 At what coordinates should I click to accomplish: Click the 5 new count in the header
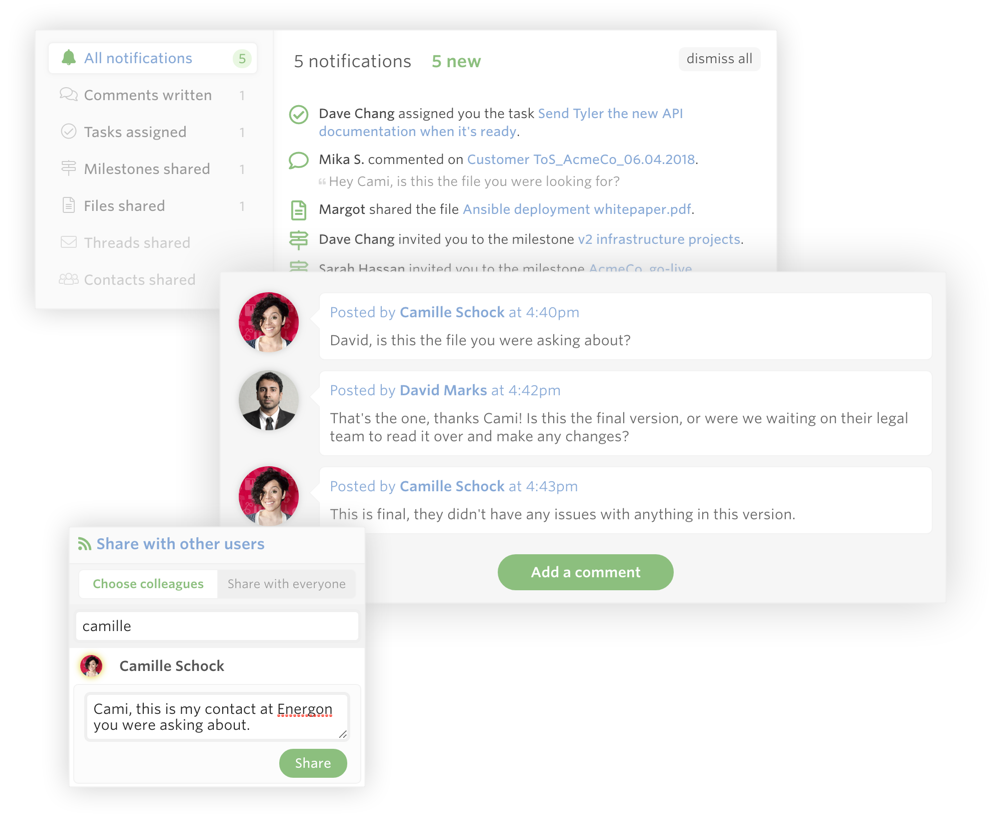pyautogui.click(x=456, y=62)
